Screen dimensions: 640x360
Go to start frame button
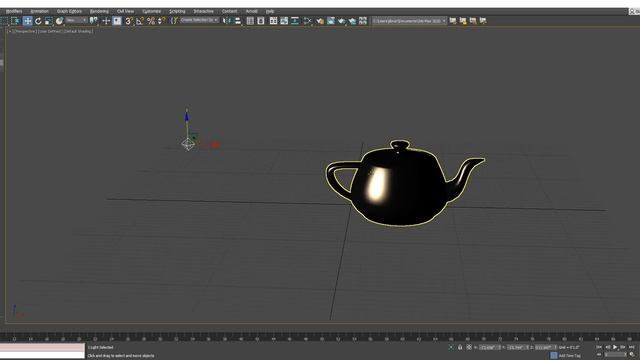[x=599, y=347]
